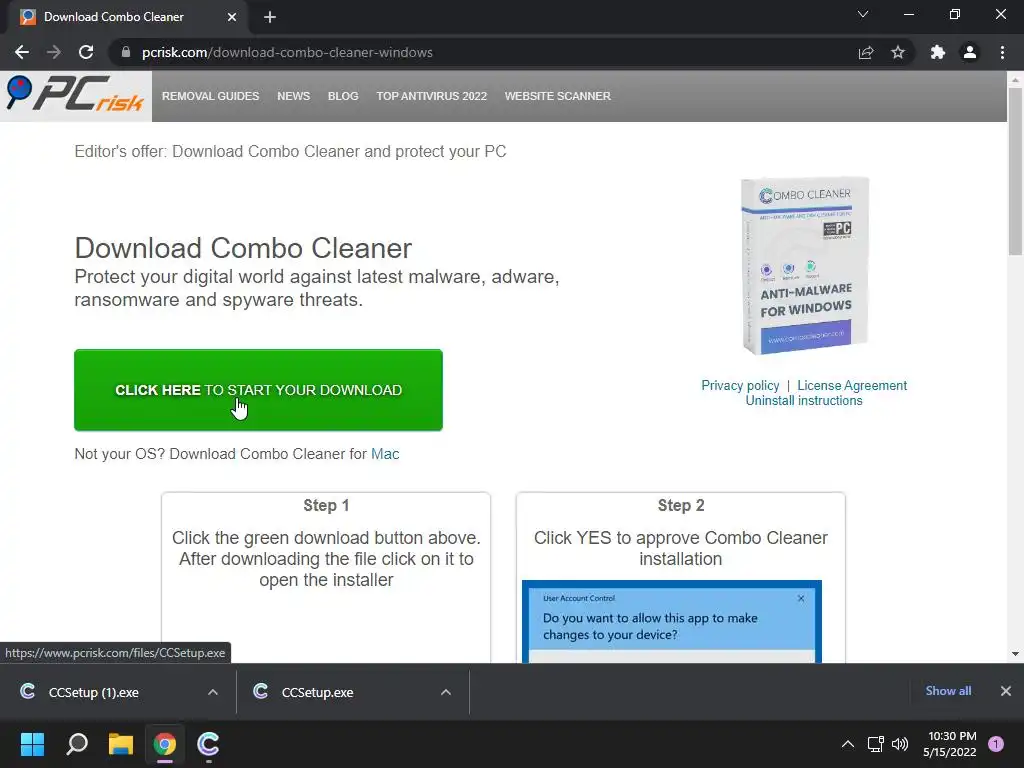Viewport: 1024px width, 768px height.
Task: Click the Combo Cleaner product box image
Action: coord(805,265)
